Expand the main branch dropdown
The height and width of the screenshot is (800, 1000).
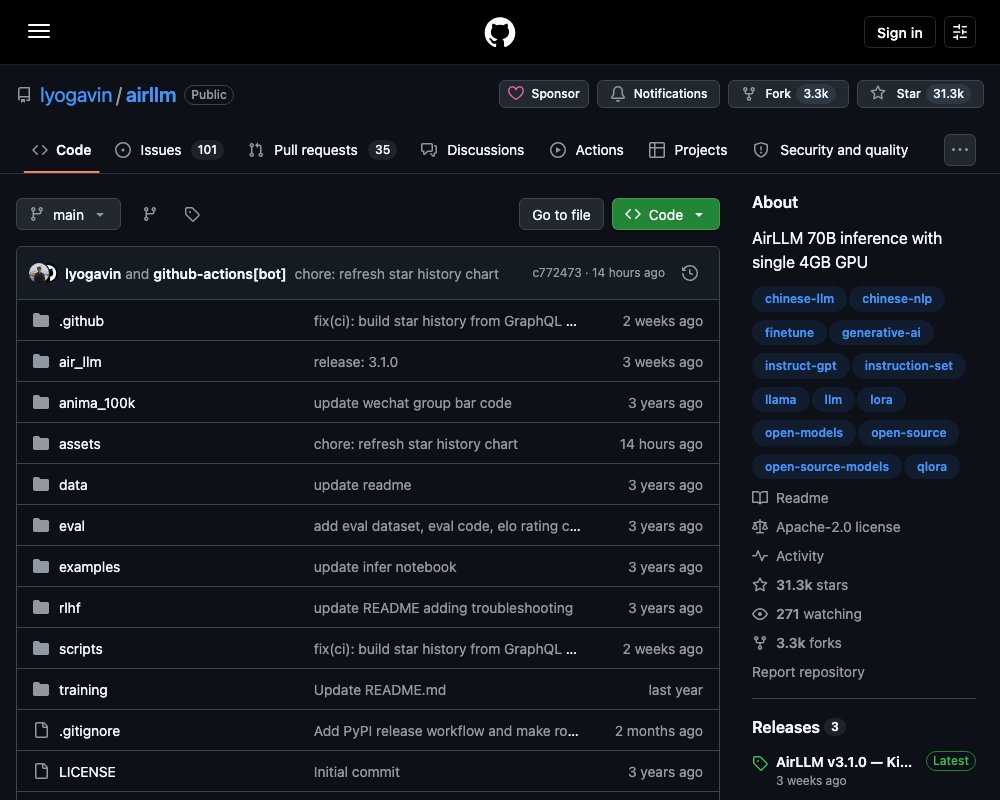(x=68, y=214)
